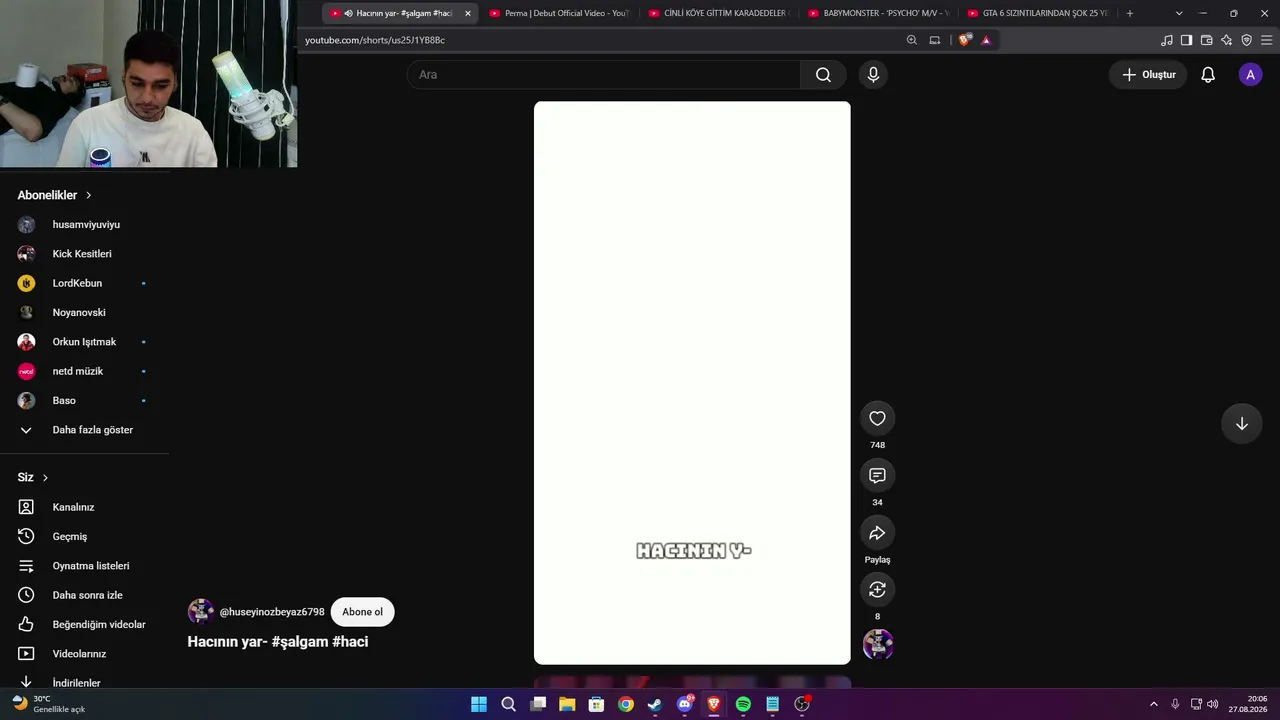Image resolution: width=1280 pixels, height=720 pixels.
Task: Open Orkun Işıtmak channel
Action: pos(85,342)
